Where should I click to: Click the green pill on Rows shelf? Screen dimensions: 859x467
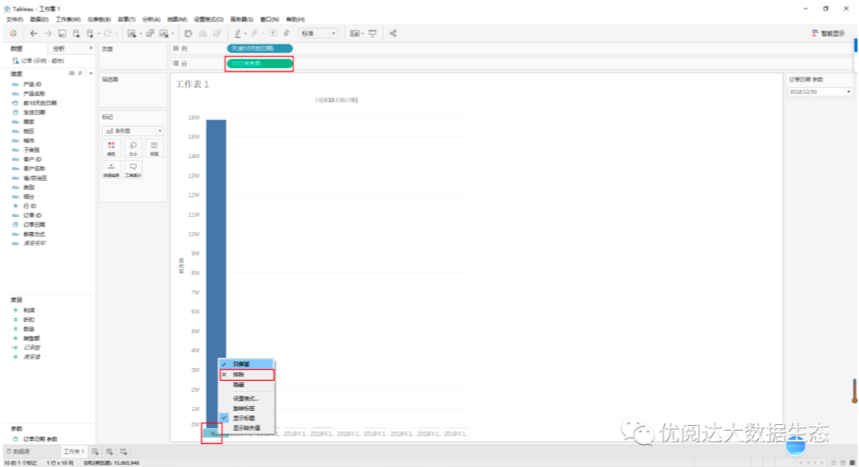point(259,64)
